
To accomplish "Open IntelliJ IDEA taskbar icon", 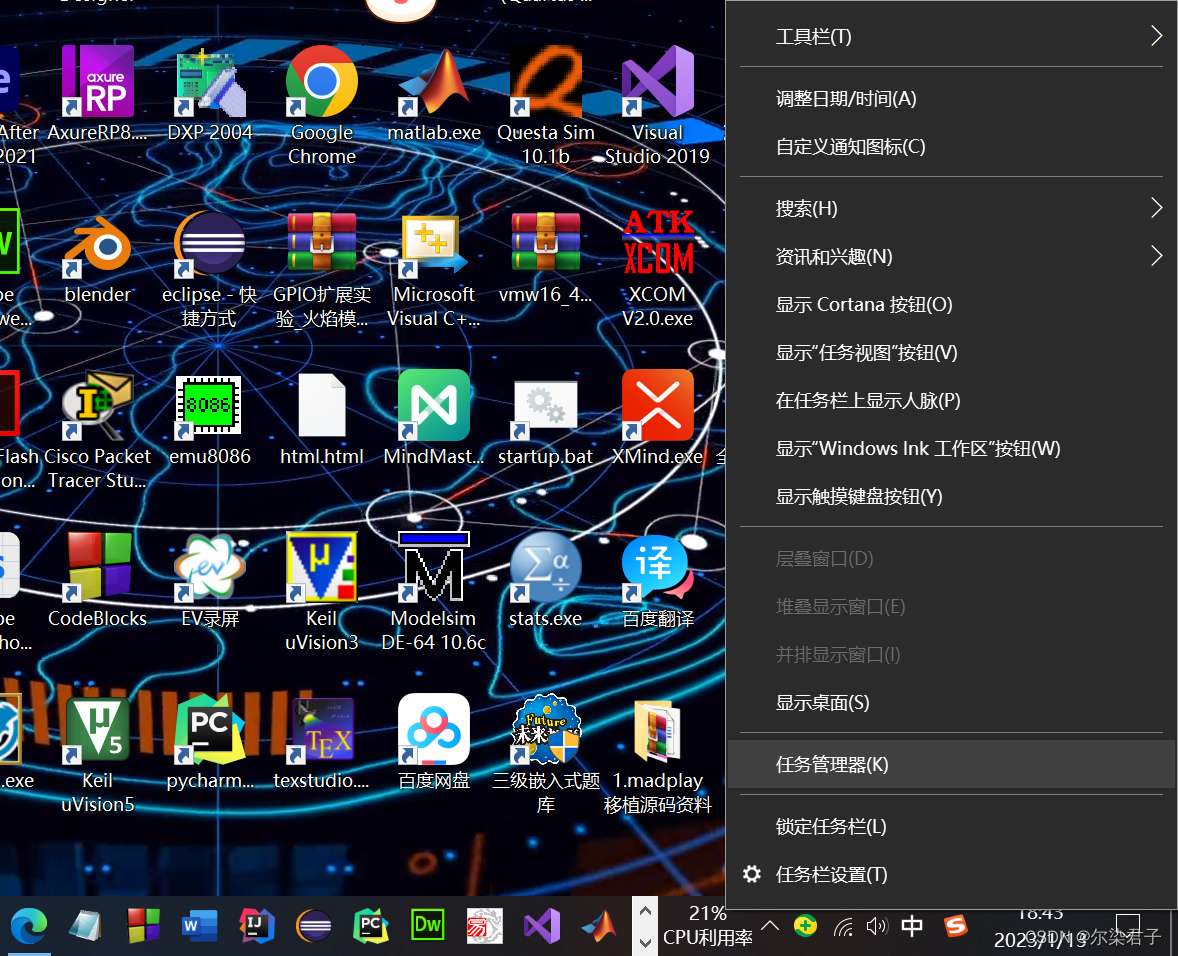I will click(x=257, y=926).
